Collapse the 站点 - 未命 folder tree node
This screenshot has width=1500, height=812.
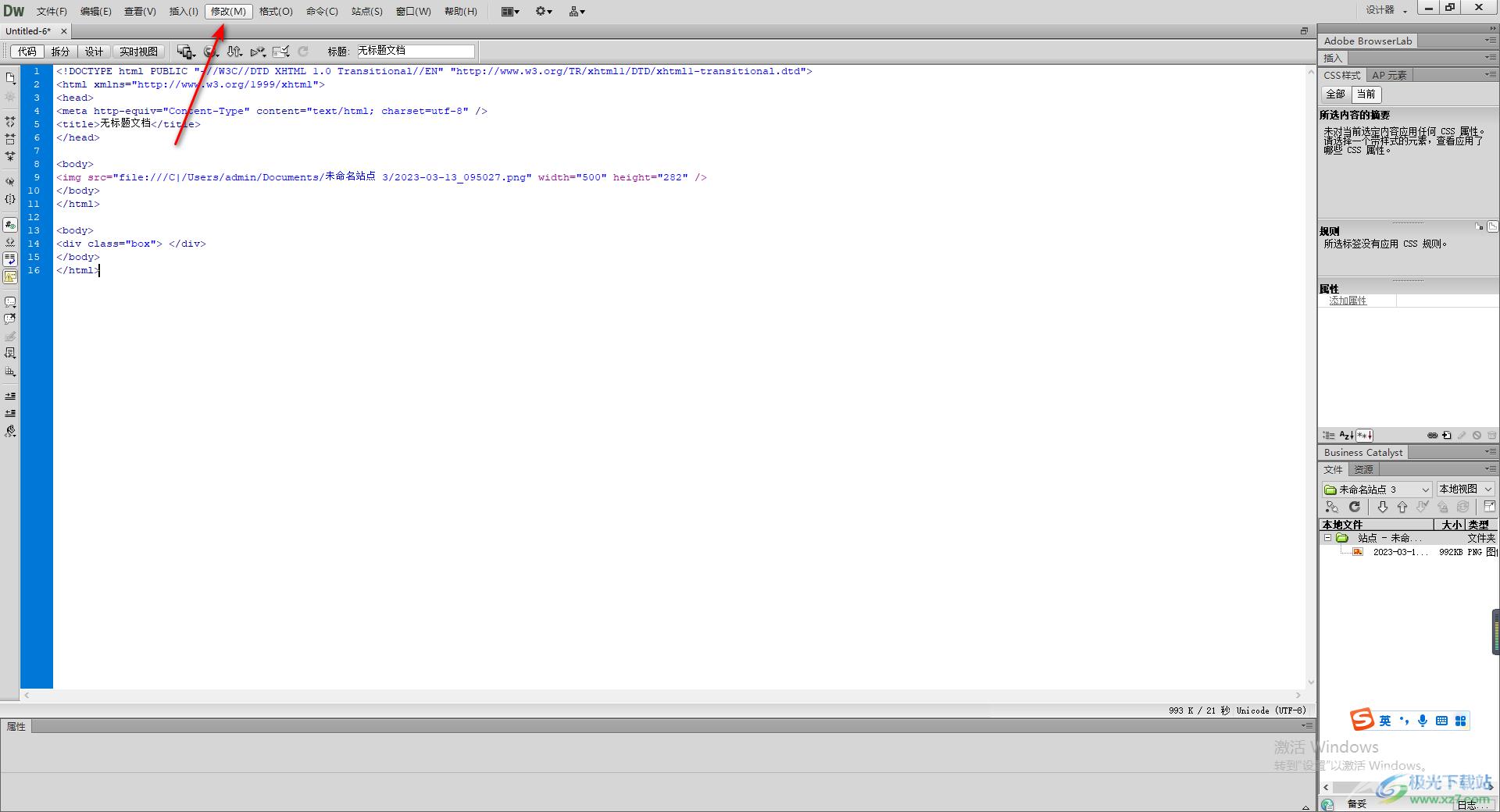coord(1327,538)
